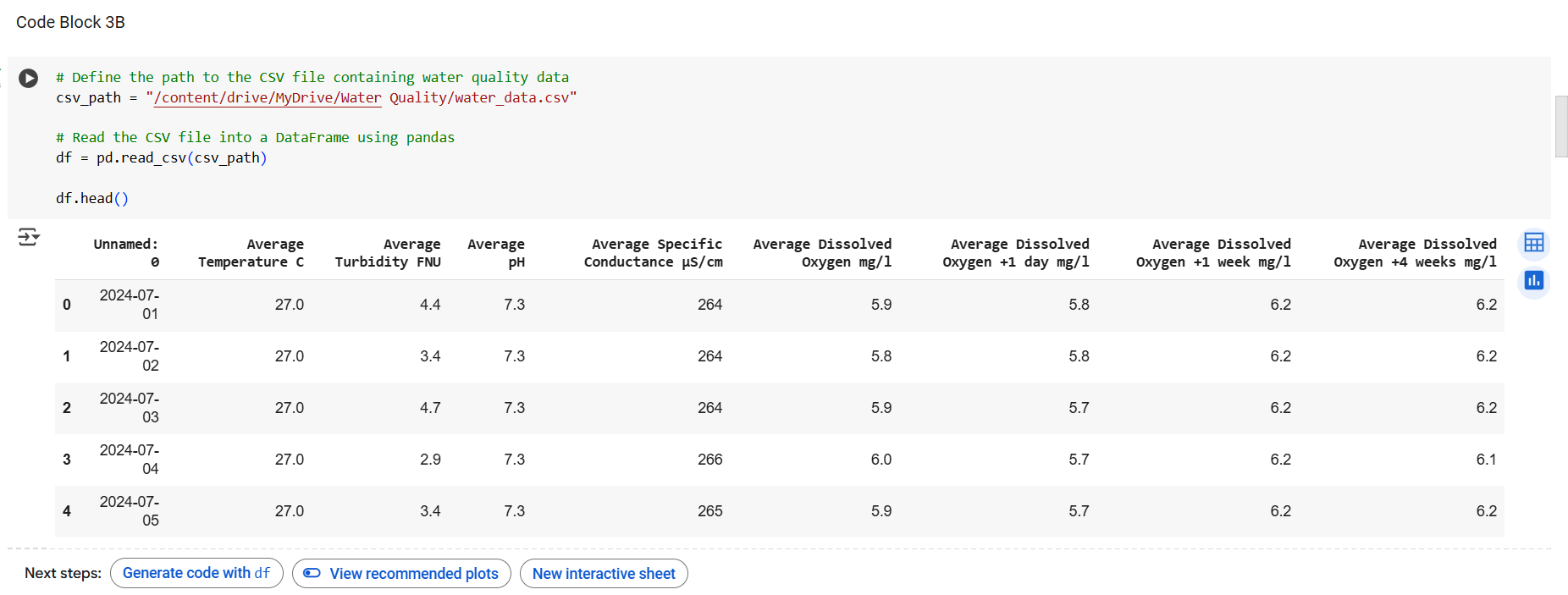
Task: Click the Code Block 3B heading text
Action: [x=70, y=22]
